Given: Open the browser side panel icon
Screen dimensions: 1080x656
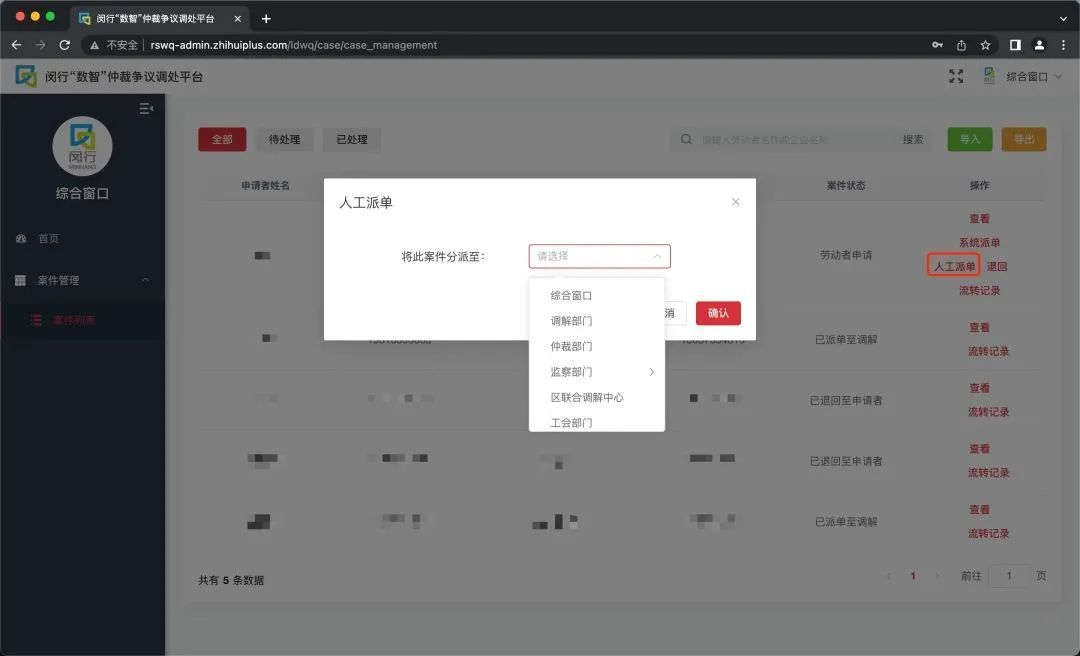Looking at the screenshot, I should point(1015,45).
